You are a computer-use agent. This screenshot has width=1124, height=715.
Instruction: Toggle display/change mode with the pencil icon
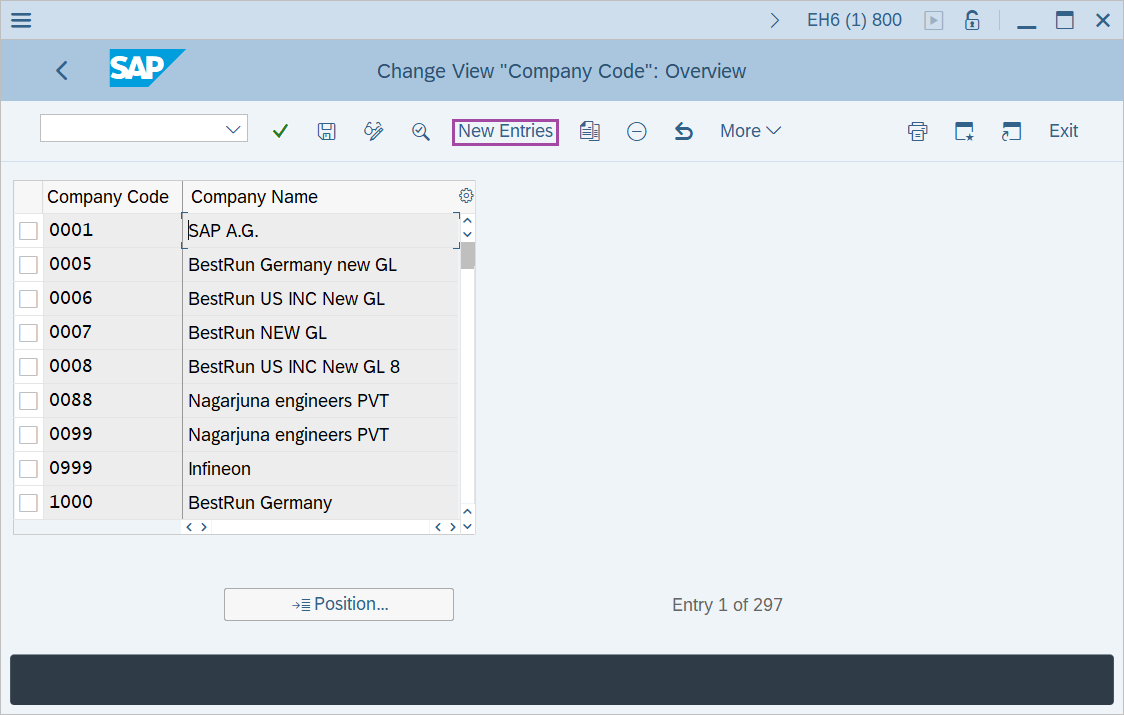point(373,130)
